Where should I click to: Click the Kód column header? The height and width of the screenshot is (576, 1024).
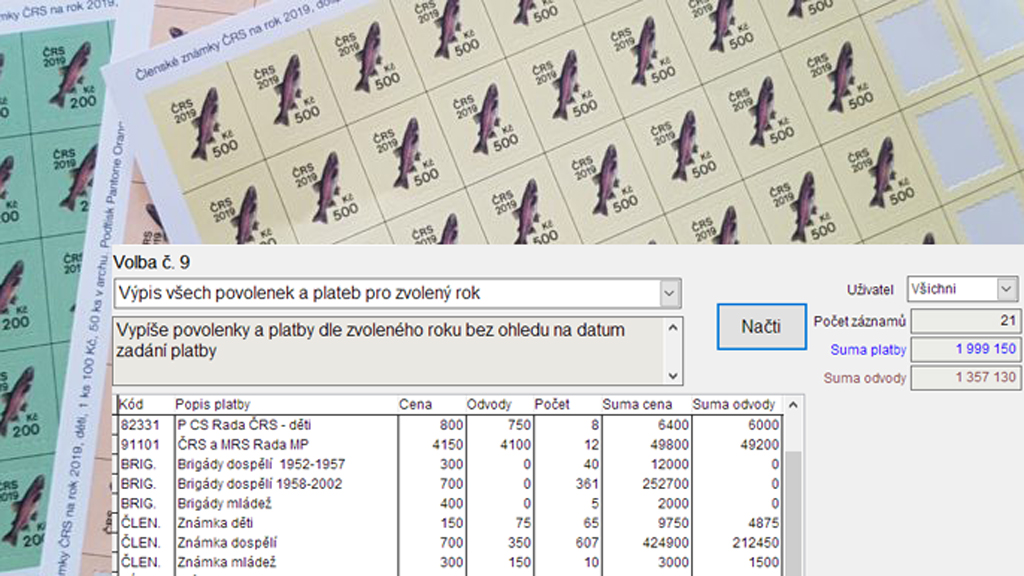tap(131, 404)
